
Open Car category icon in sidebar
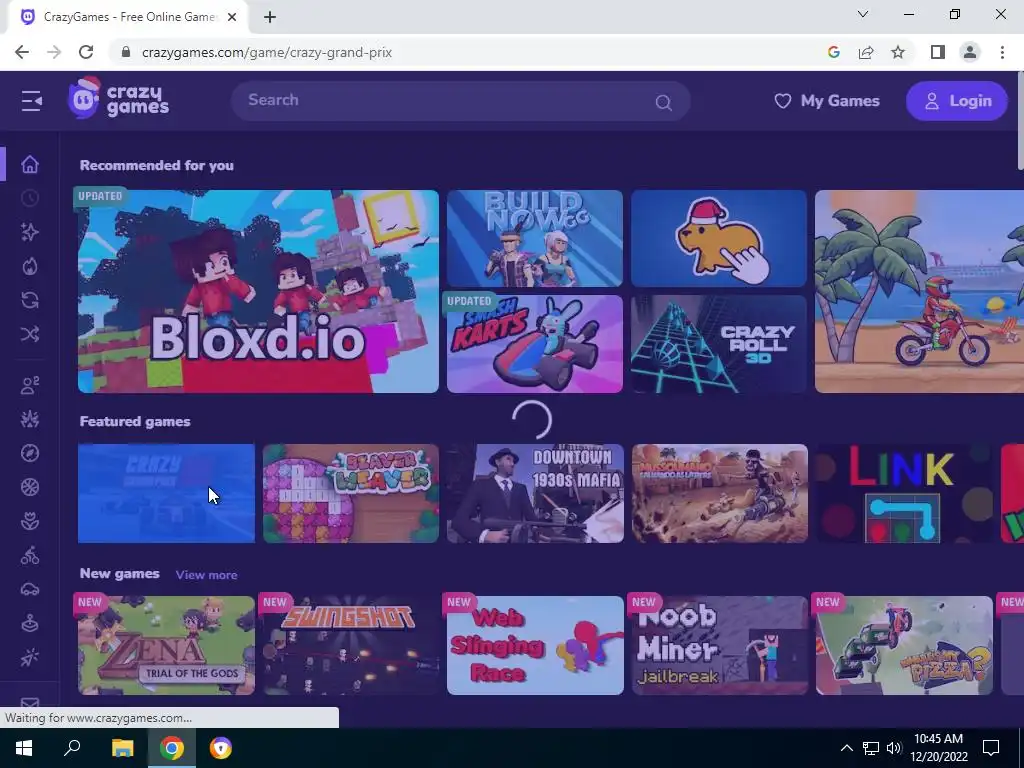[x=30, y=589]
